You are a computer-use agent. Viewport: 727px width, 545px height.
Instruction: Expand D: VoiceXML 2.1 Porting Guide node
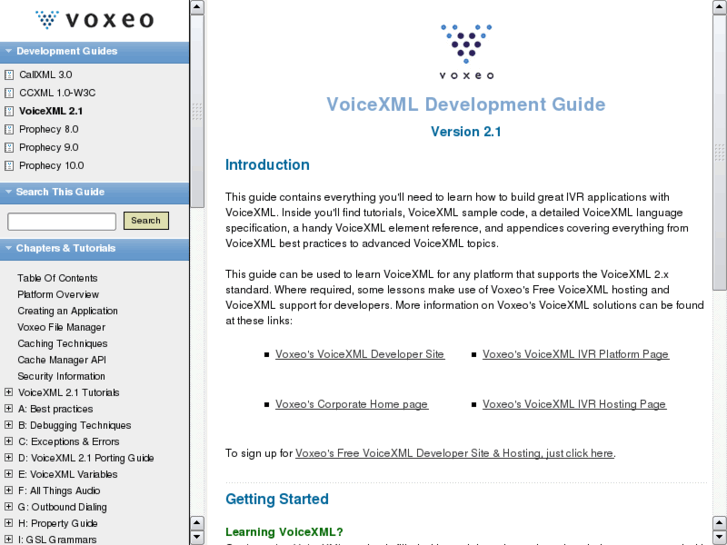pyautogui.click(x=8, y=458)
